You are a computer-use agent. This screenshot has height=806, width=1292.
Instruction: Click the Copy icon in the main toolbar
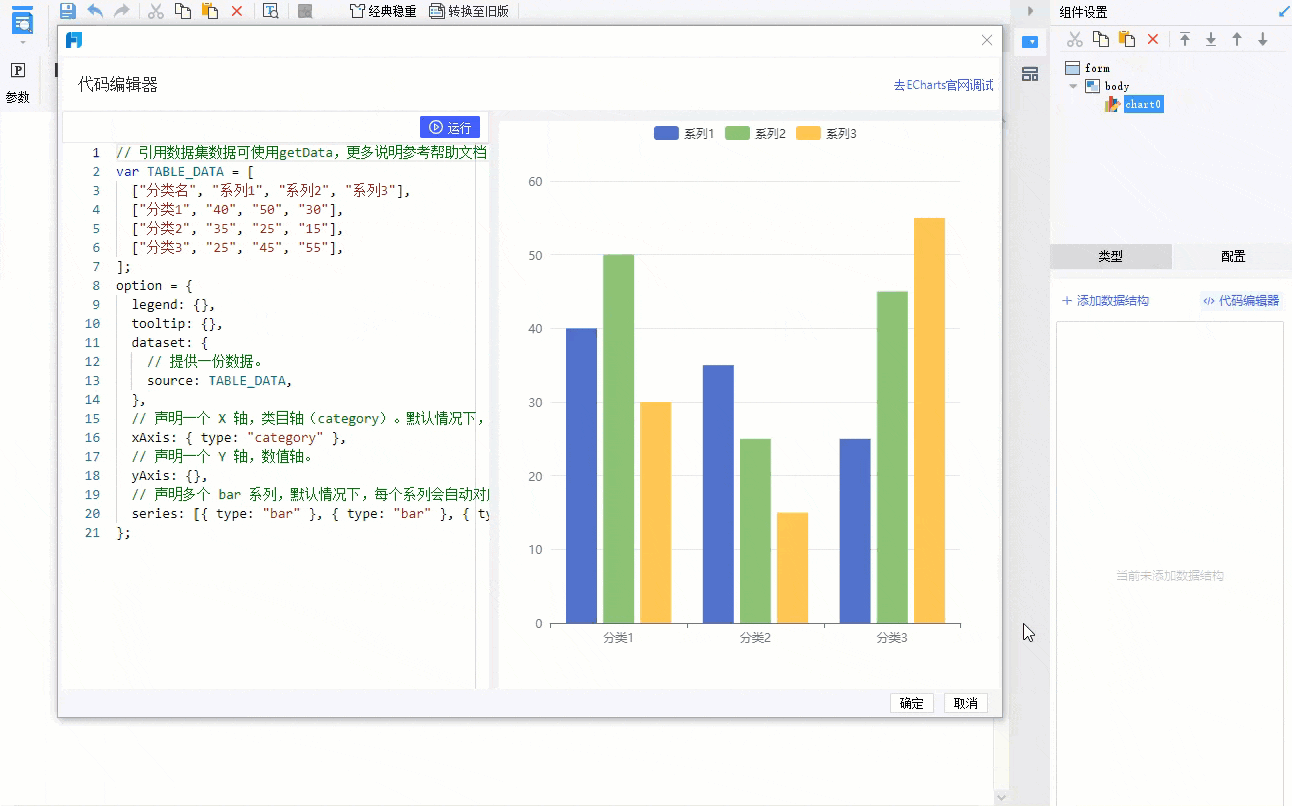182,11
